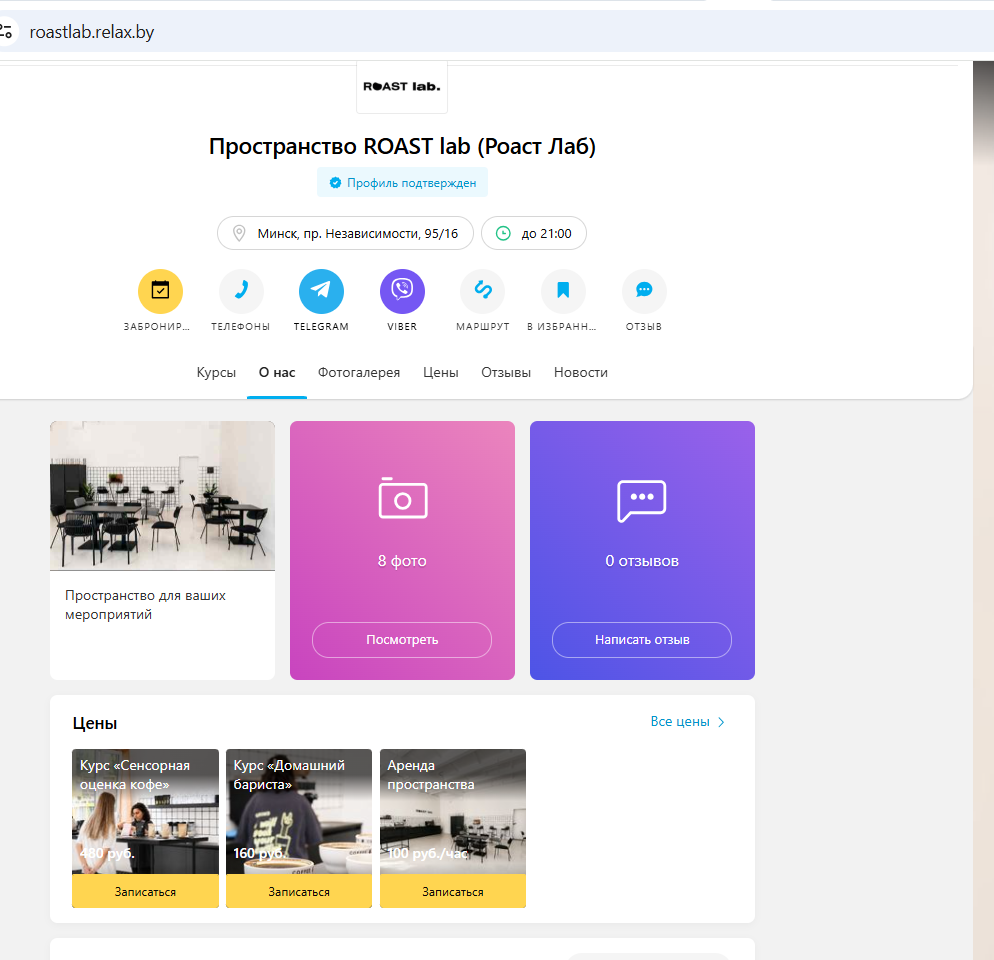Click Записаться under Аренда пространства
The height and width of the screenshot is (960, 994).
point(453,892)
